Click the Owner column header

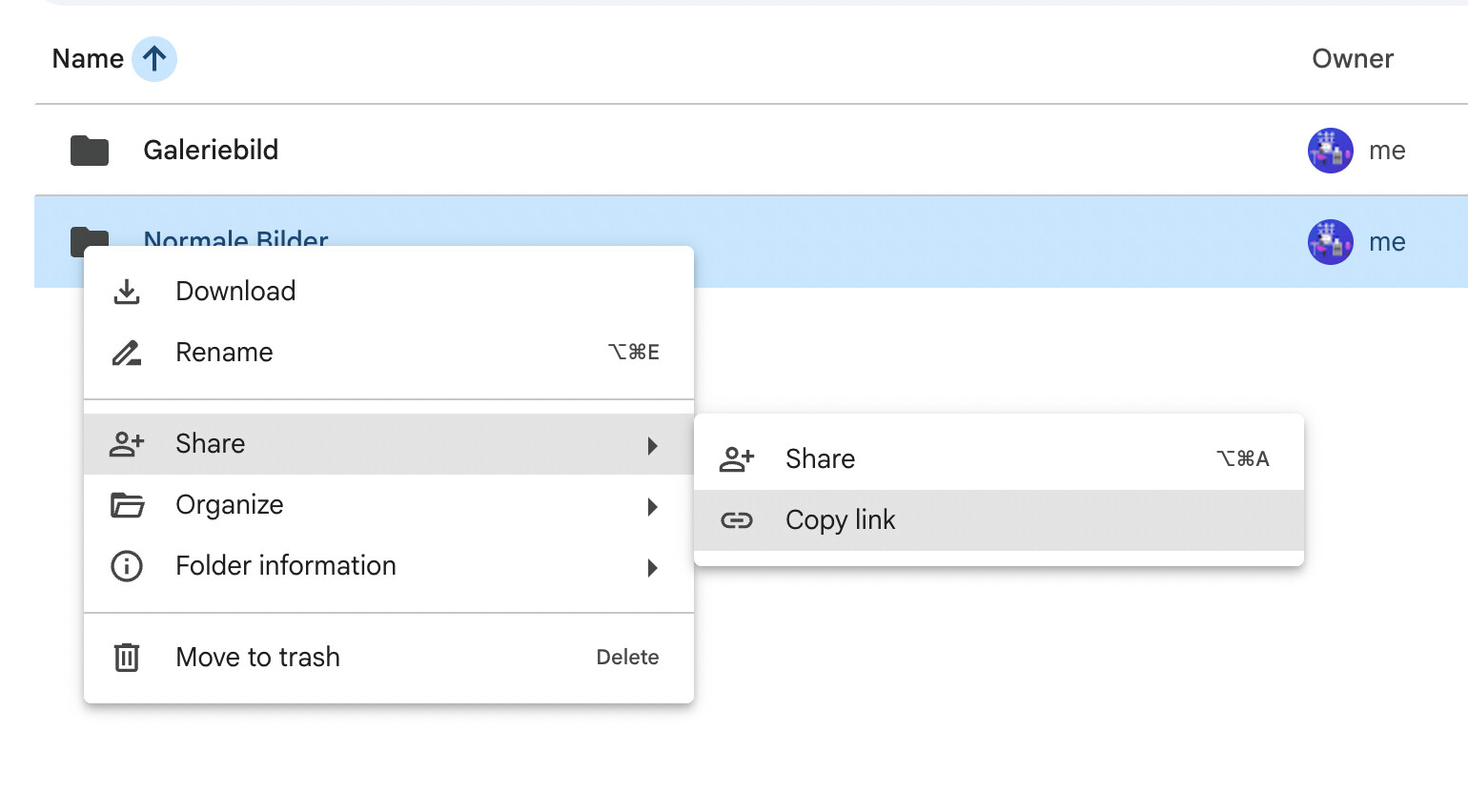(x=1352, y=59)
